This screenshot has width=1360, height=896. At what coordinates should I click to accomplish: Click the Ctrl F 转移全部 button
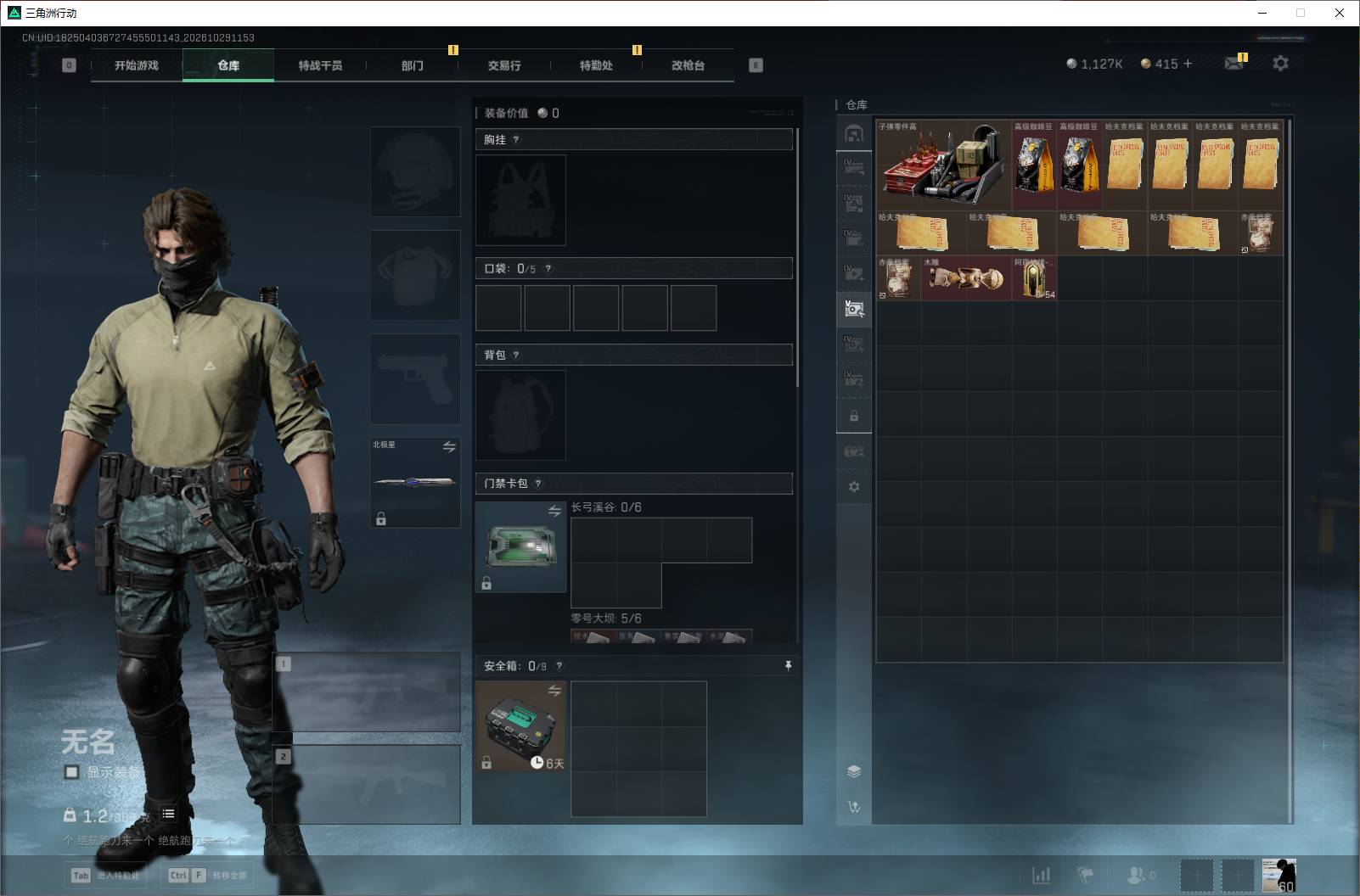209,875
